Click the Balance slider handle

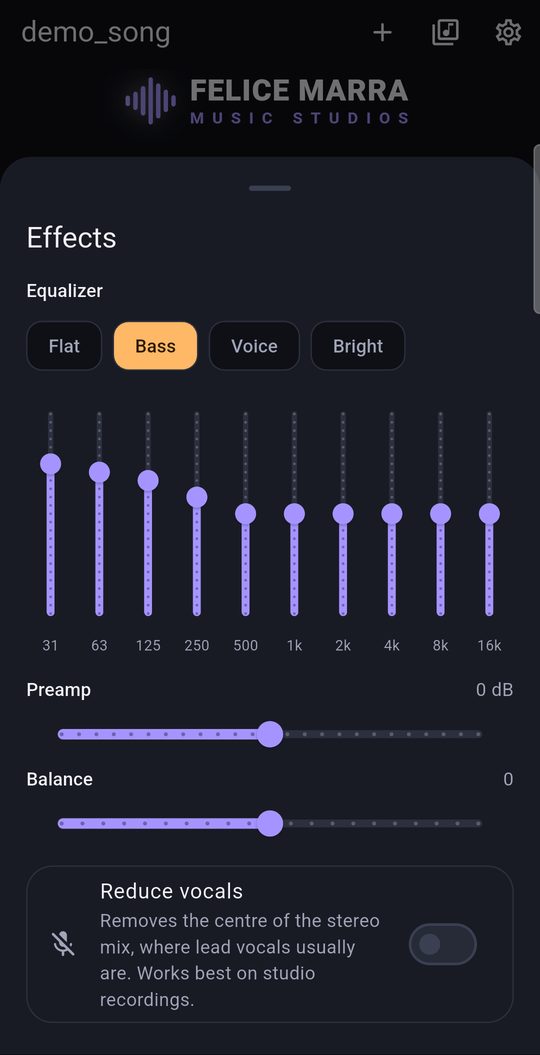pyautogui.click(x=270, y=824)
